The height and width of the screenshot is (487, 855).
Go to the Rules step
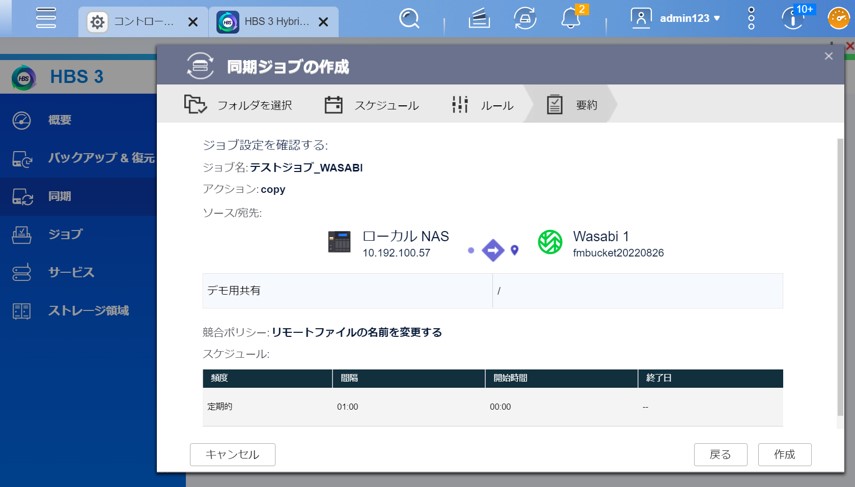[483, 105]
